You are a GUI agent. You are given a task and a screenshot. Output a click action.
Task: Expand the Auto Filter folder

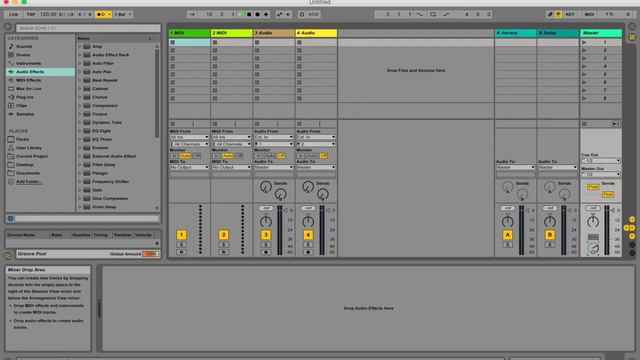(x=80, y=63)
